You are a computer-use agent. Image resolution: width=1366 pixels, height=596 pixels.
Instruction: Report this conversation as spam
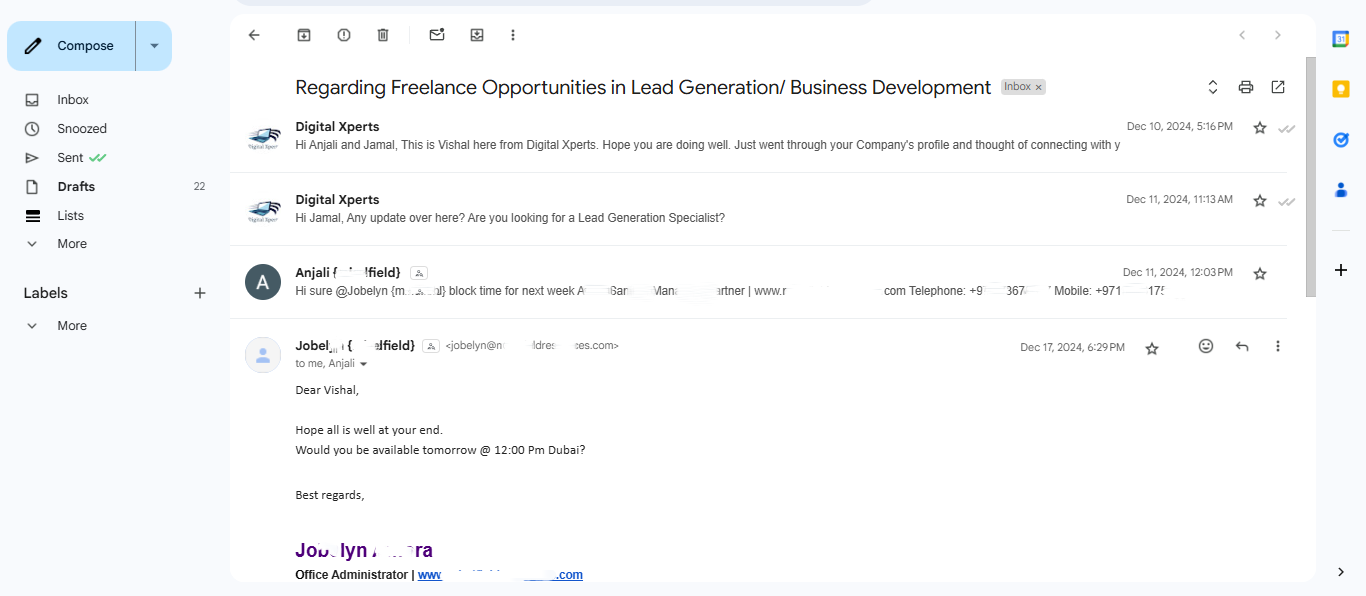pyautogui.click(x=344, y=35)
